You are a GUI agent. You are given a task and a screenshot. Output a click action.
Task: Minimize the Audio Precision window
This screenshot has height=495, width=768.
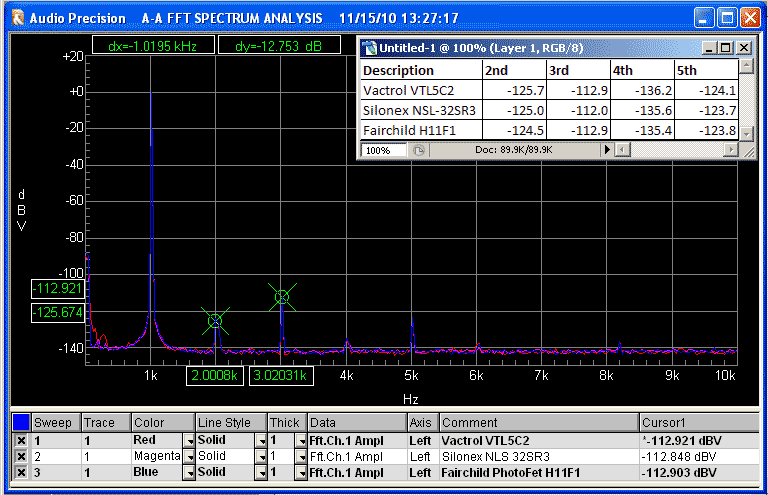tap(704, 18)
